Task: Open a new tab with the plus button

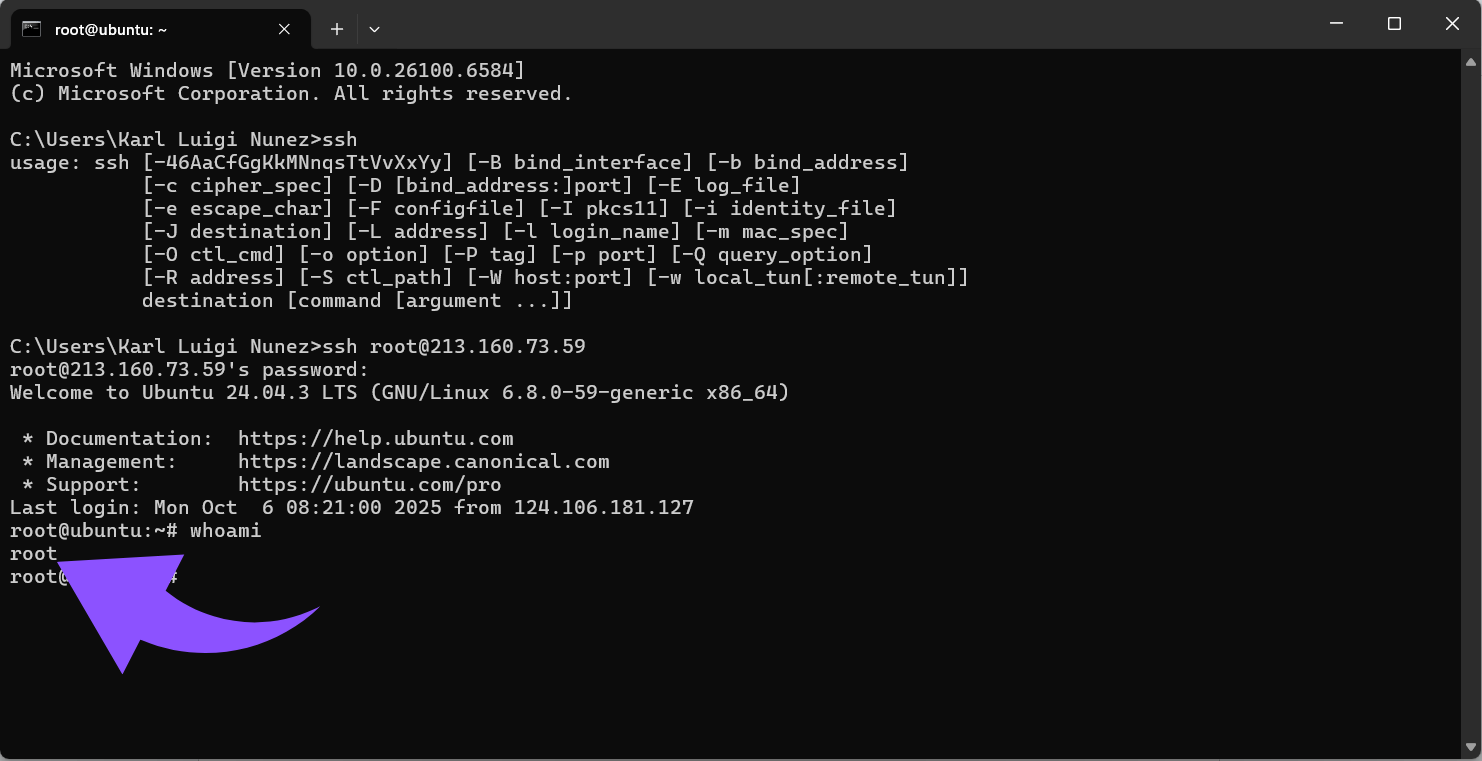Action: pyautogui.click(x=337, y=29)
